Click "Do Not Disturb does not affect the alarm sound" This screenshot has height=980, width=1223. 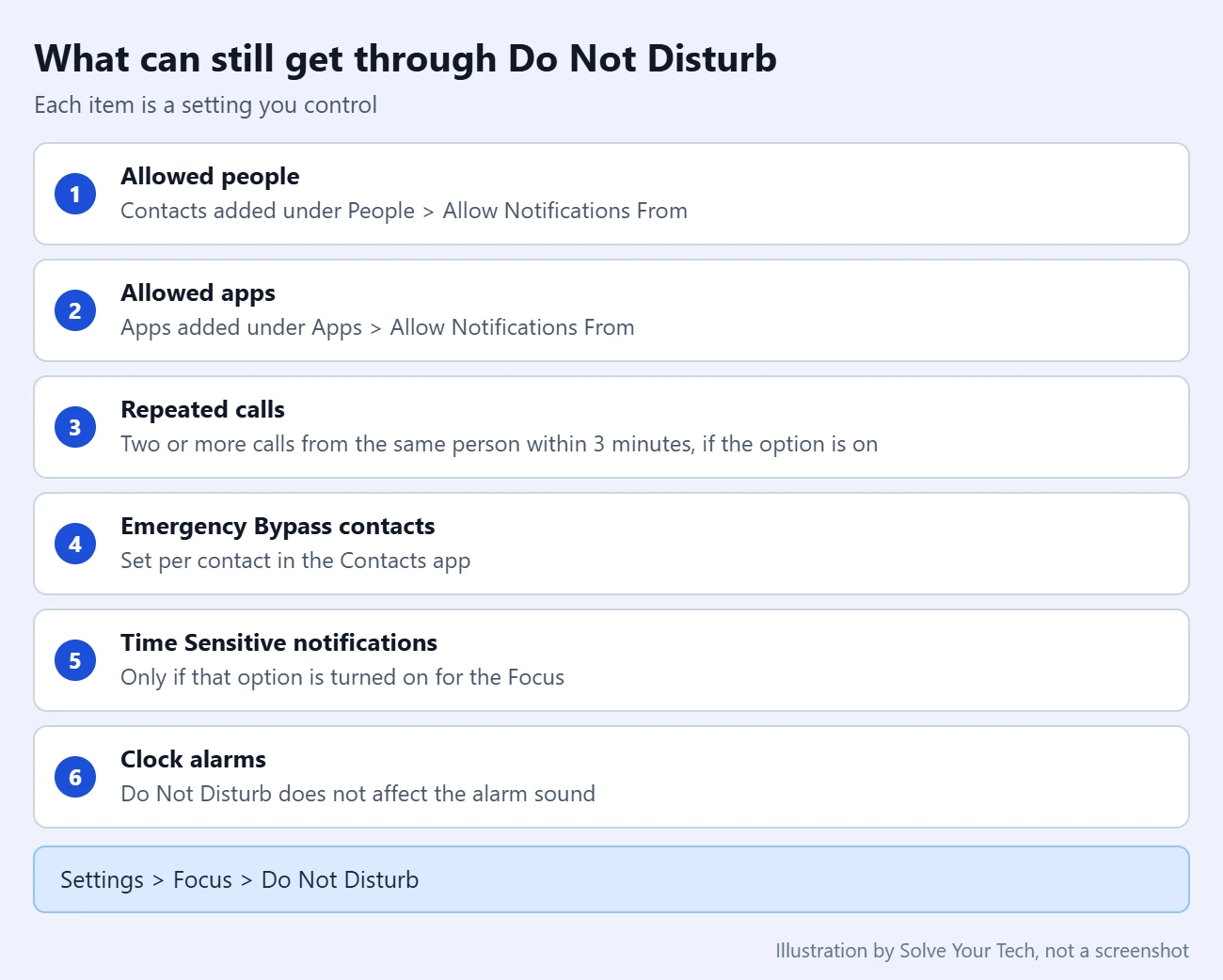(357, 794)
